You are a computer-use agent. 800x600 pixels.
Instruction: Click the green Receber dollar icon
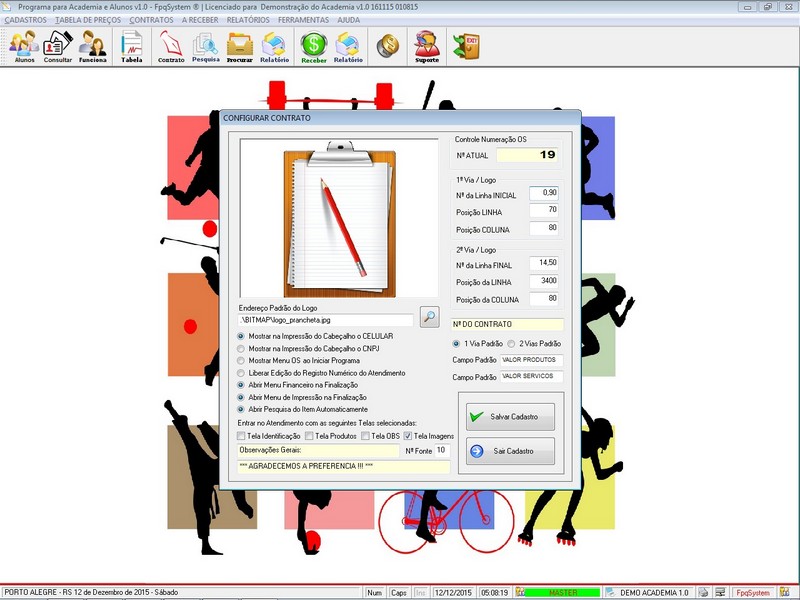[x=313, y=46]
